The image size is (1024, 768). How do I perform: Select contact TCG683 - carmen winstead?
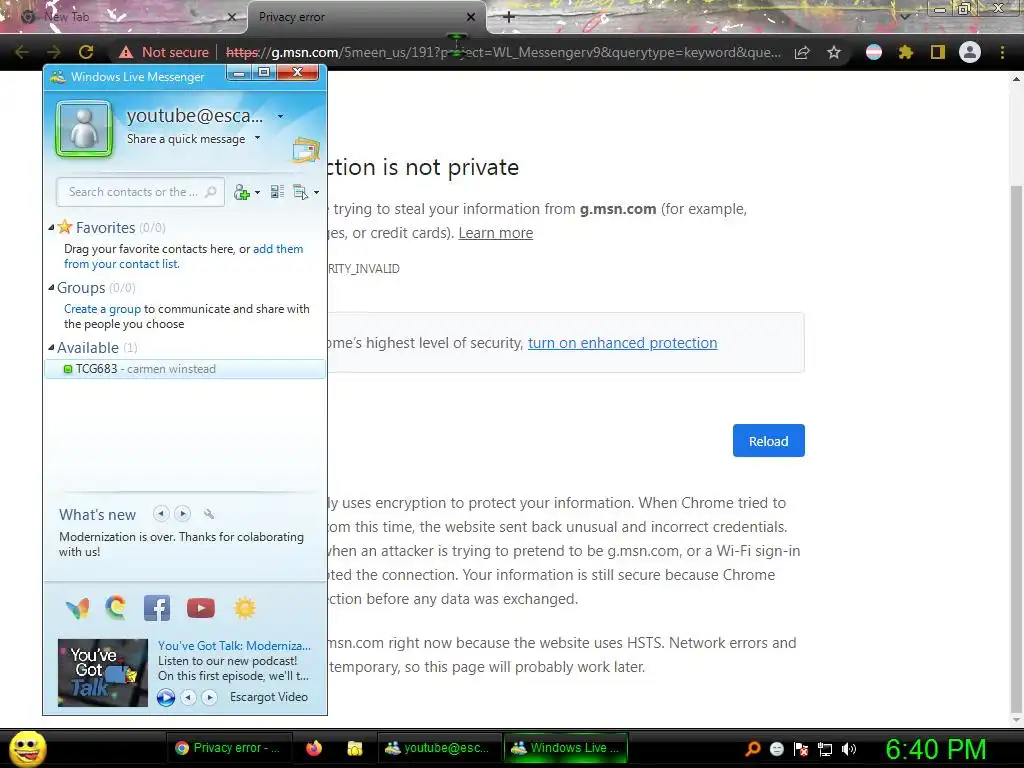point(185,369)
